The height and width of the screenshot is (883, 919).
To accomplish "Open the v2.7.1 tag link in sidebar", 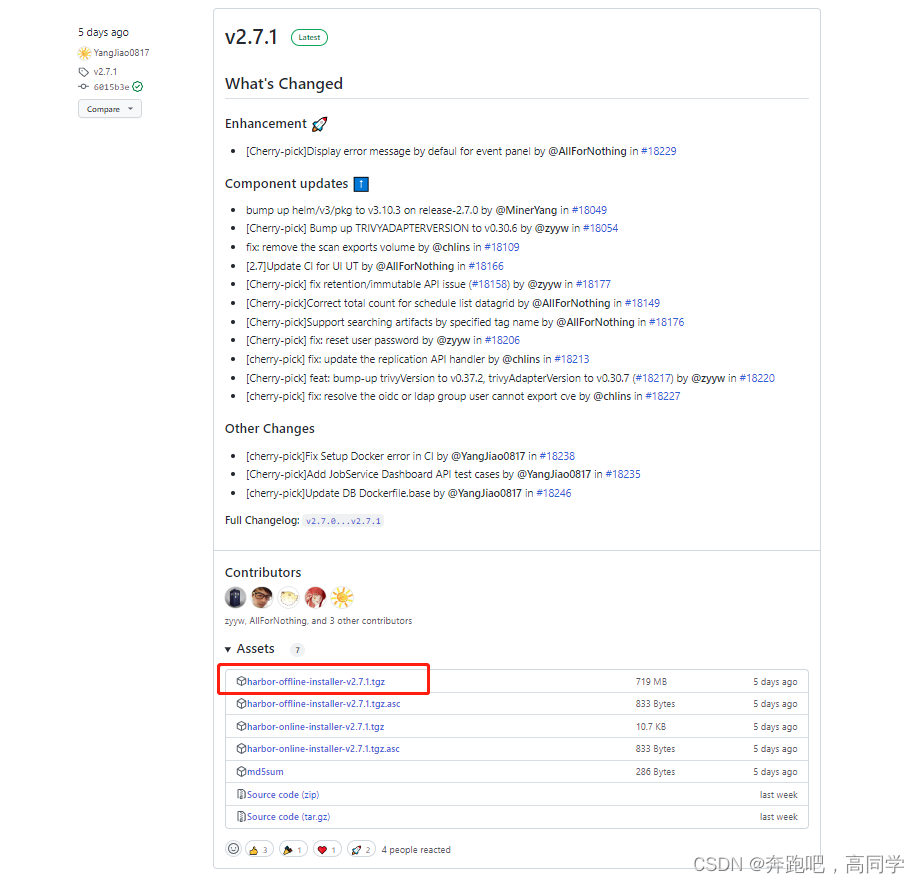I will click(105, 72).
